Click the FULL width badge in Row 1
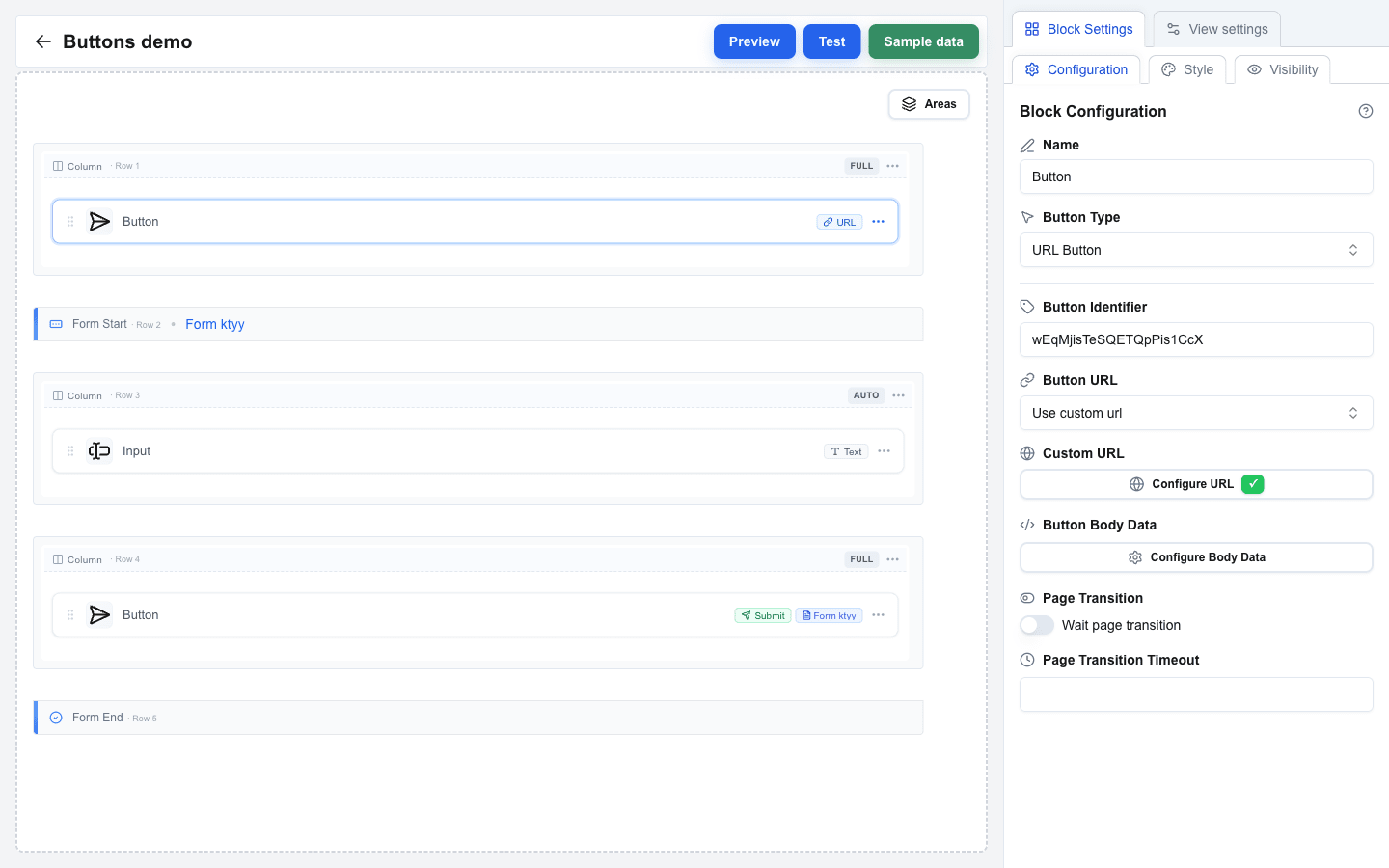 coord(861,166)
